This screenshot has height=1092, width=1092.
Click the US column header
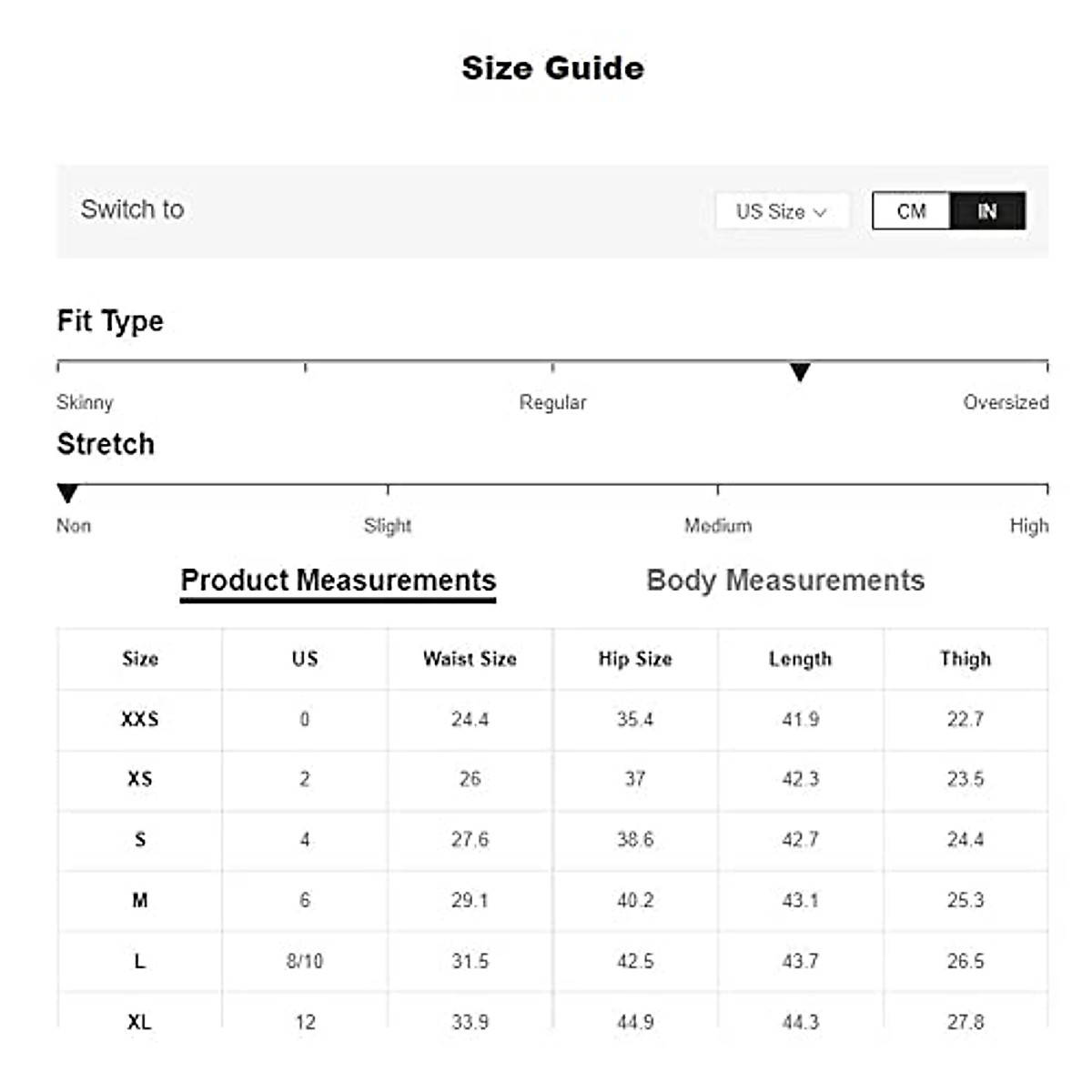(305, 659)
